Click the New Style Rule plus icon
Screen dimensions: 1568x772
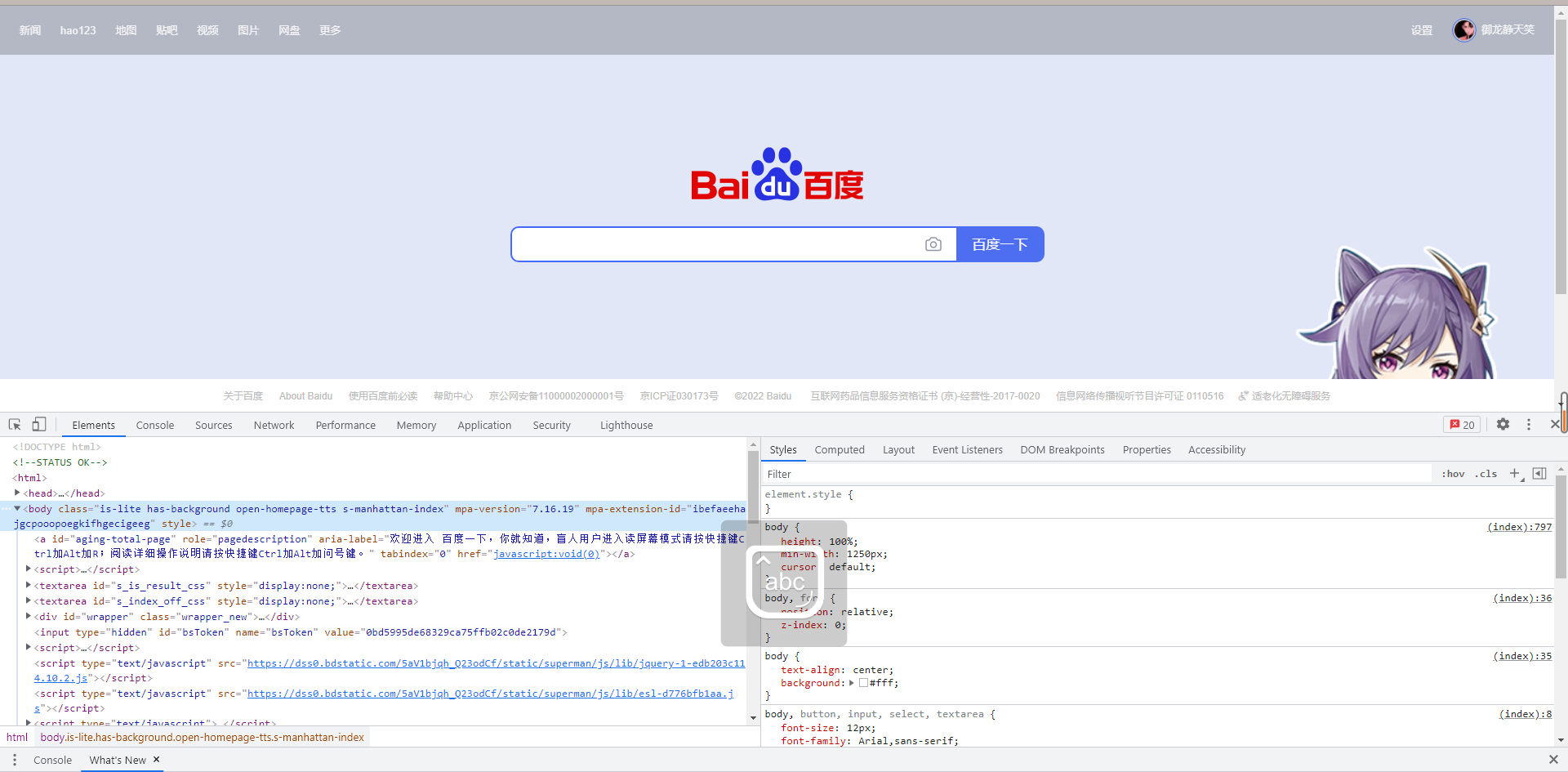point(1515,474)
